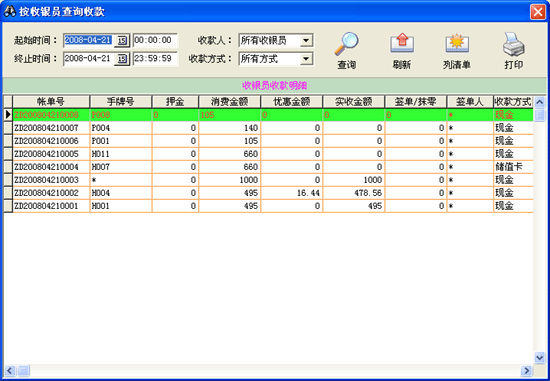This screenshot has width=550, height=381.
Task: Click horizontal scrollbar left arrow
Action: tap(10, 370)
